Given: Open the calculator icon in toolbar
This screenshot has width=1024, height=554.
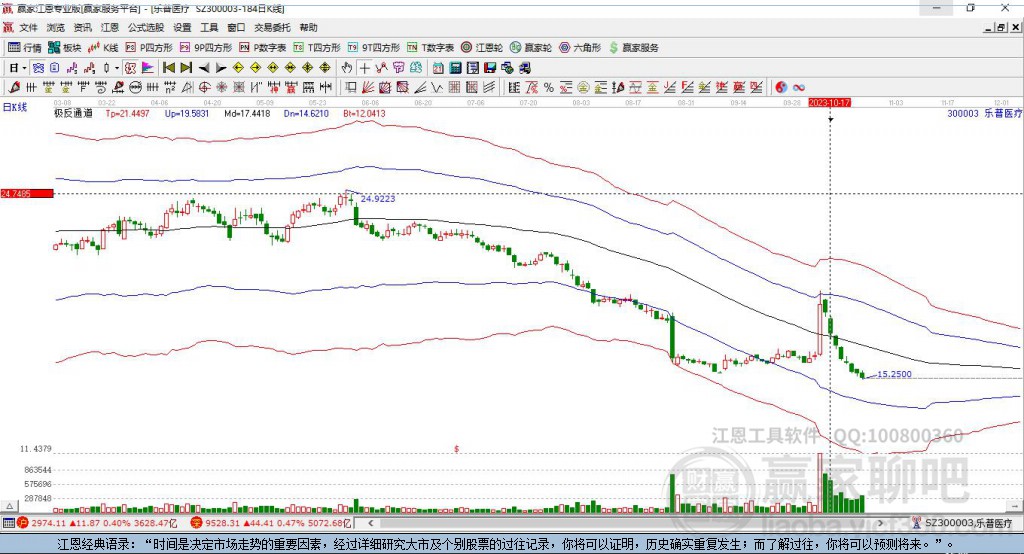Looking at the screenshot, I should point(455,68).
